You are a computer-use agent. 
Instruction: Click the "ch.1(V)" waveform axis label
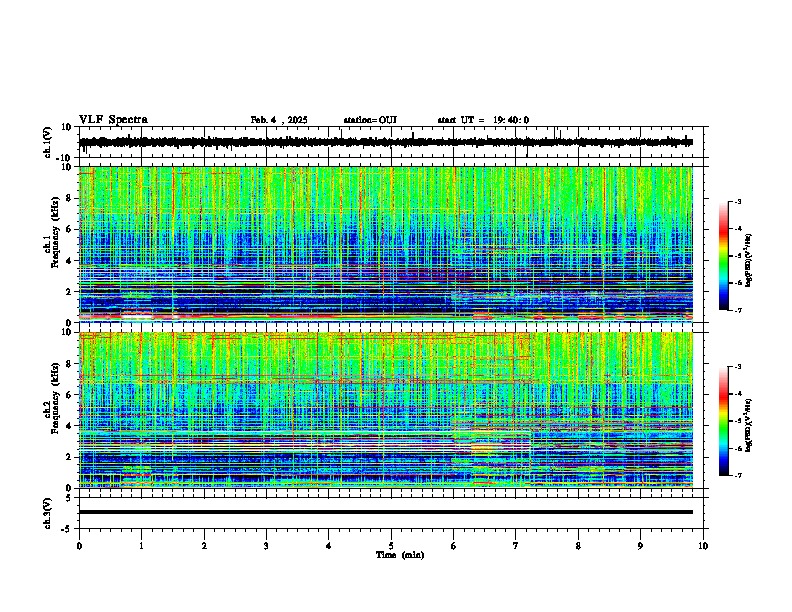48,142
